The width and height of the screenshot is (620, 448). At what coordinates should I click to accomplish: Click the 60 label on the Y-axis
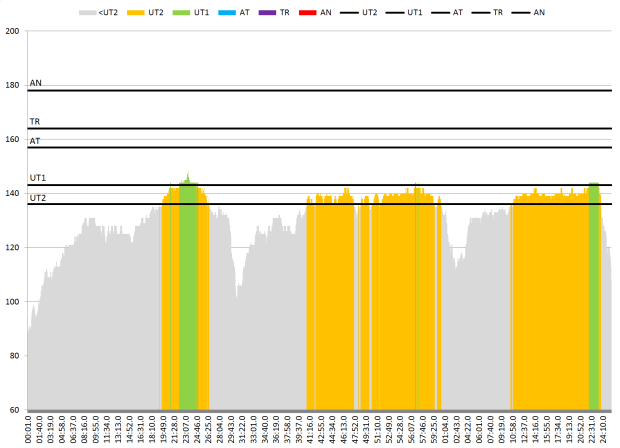click(15, 409)
